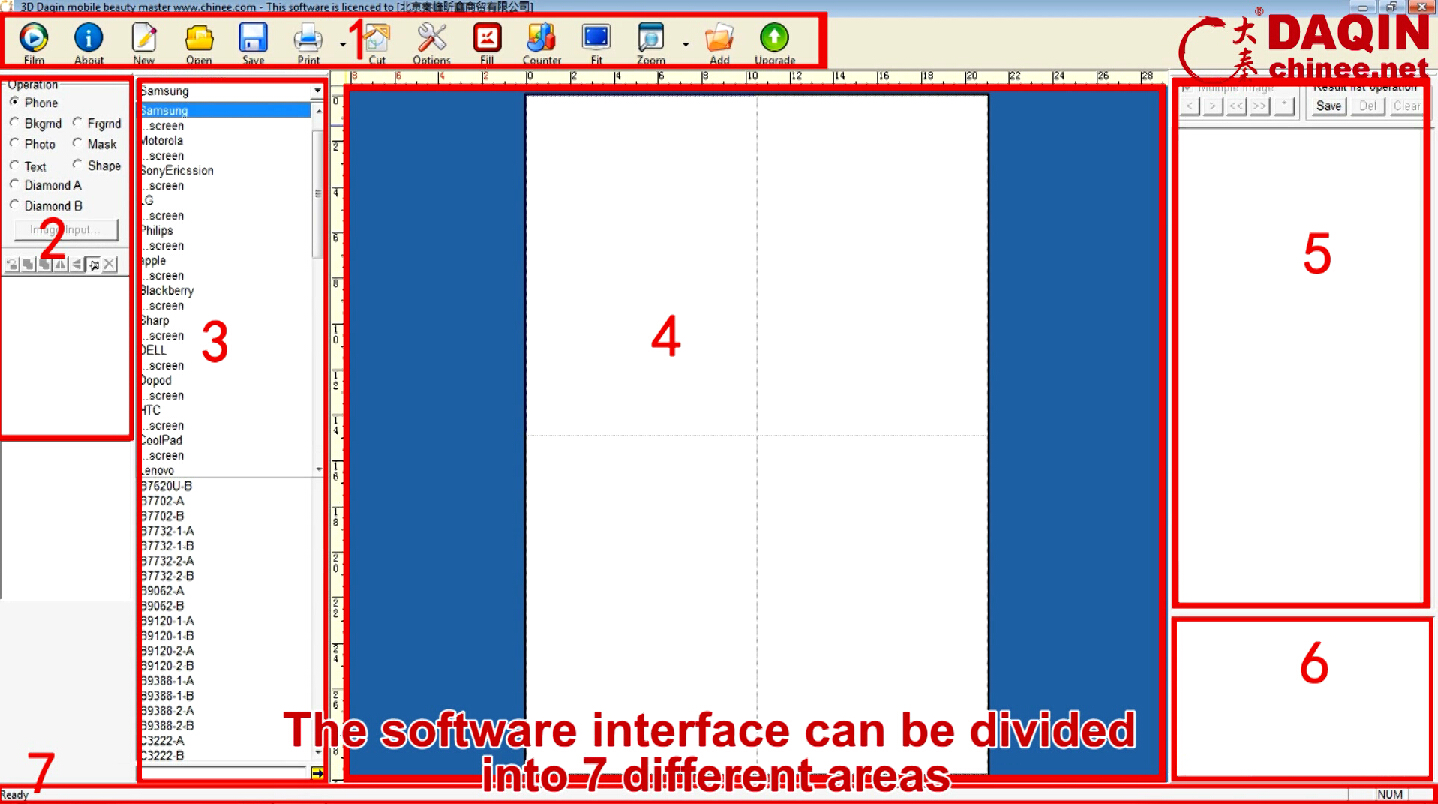Select the Shape radio button
Screen dimensions: 1438x804
pos(78,165)
